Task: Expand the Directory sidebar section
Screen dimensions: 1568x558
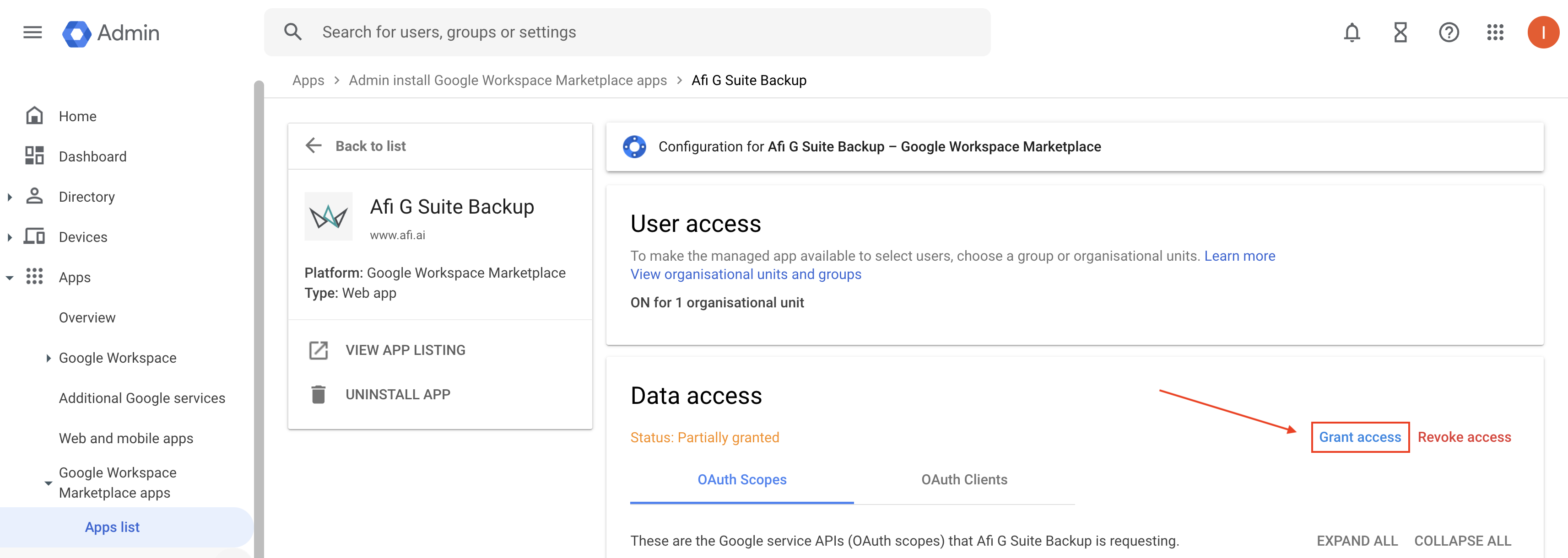Action: [x=10, y=197]
